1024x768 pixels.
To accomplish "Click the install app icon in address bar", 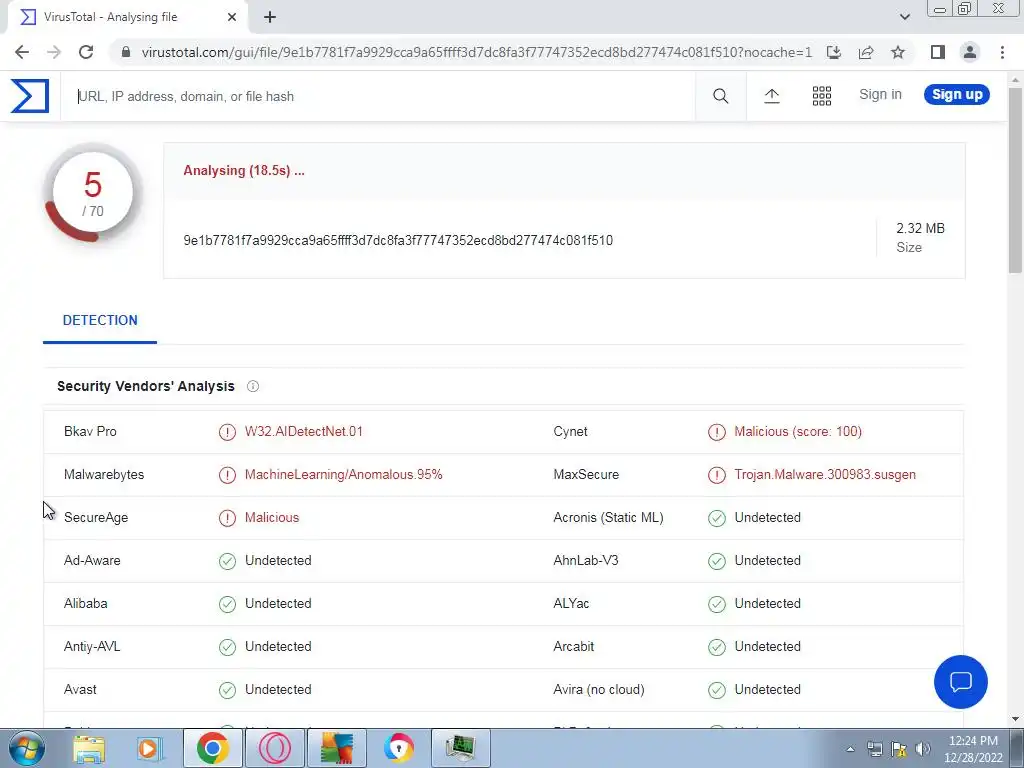I will tap(834, 52).
